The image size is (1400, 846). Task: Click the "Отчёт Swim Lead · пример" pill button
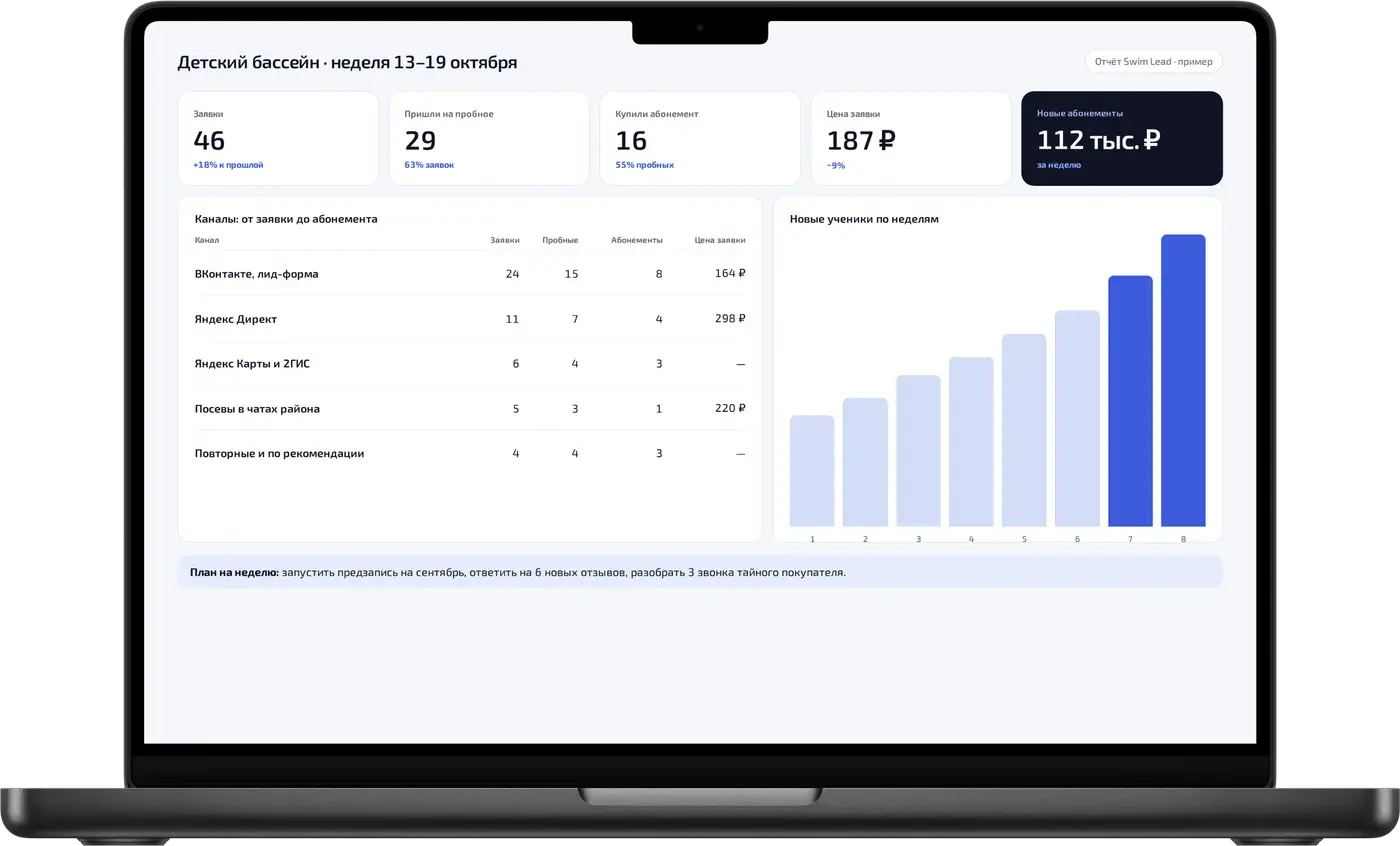pos(1153,61)
